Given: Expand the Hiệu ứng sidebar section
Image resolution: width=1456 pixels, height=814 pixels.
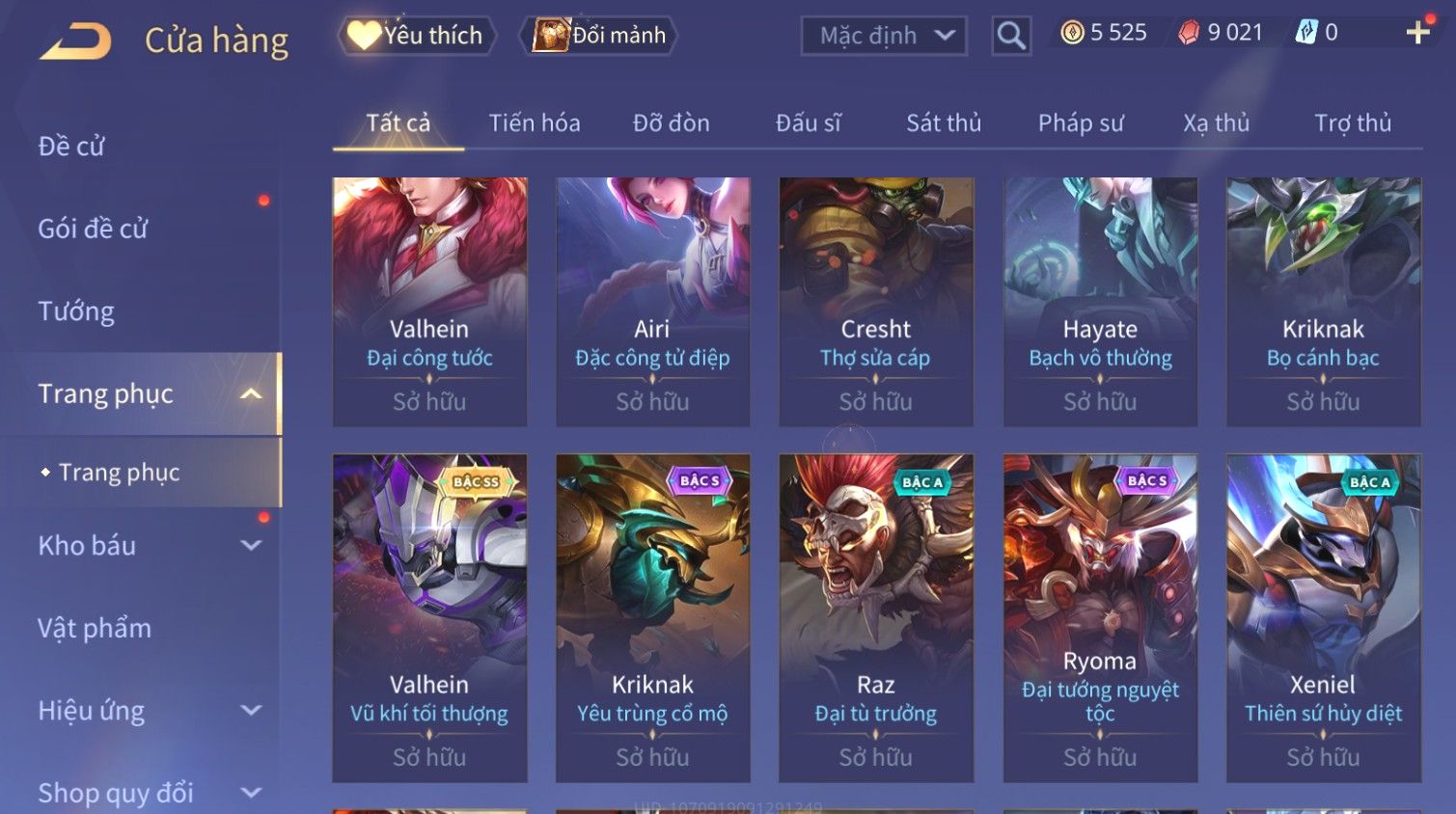Looking at the screenshot, I should [251, 711].
